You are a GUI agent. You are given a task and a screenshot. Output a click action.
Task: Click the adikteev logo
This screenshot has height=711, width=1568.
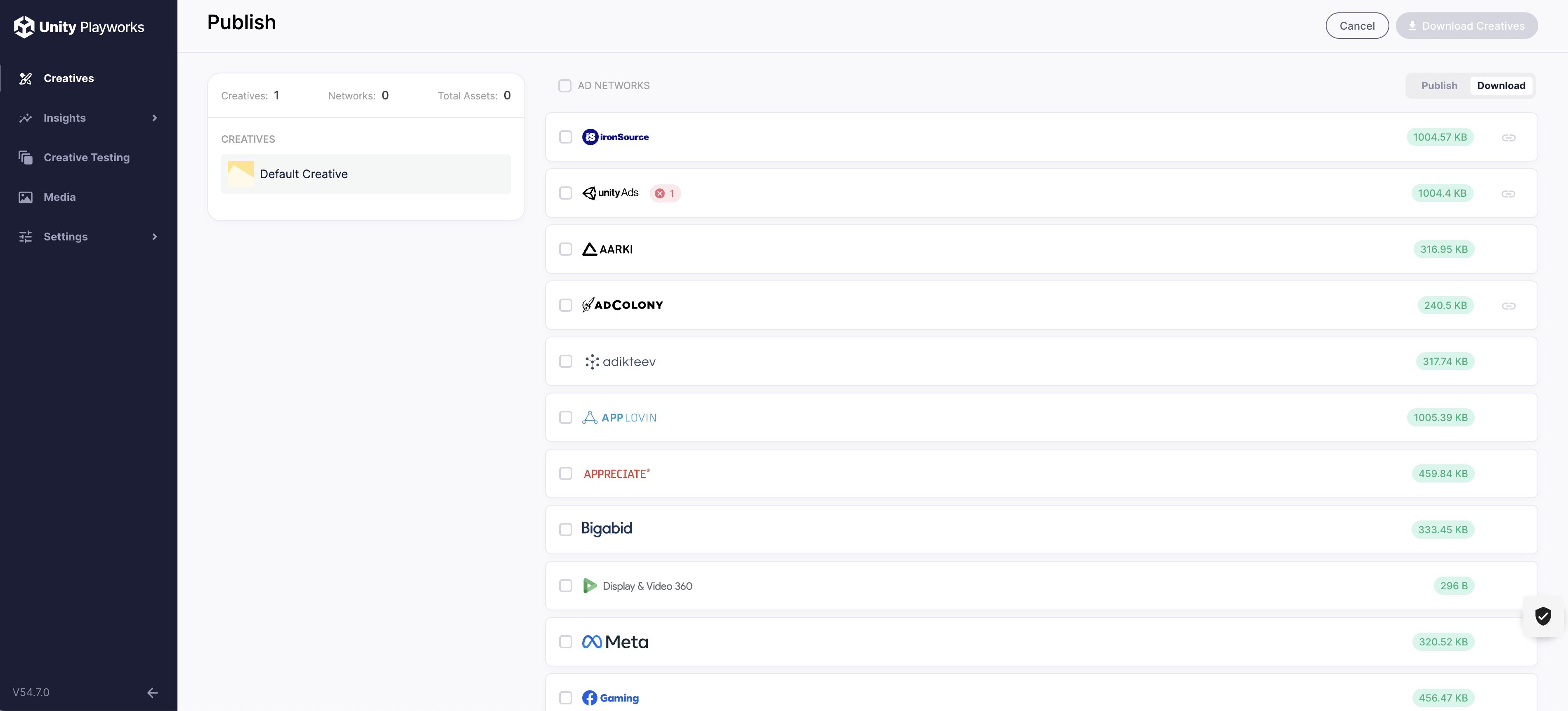tap(620, 361)
